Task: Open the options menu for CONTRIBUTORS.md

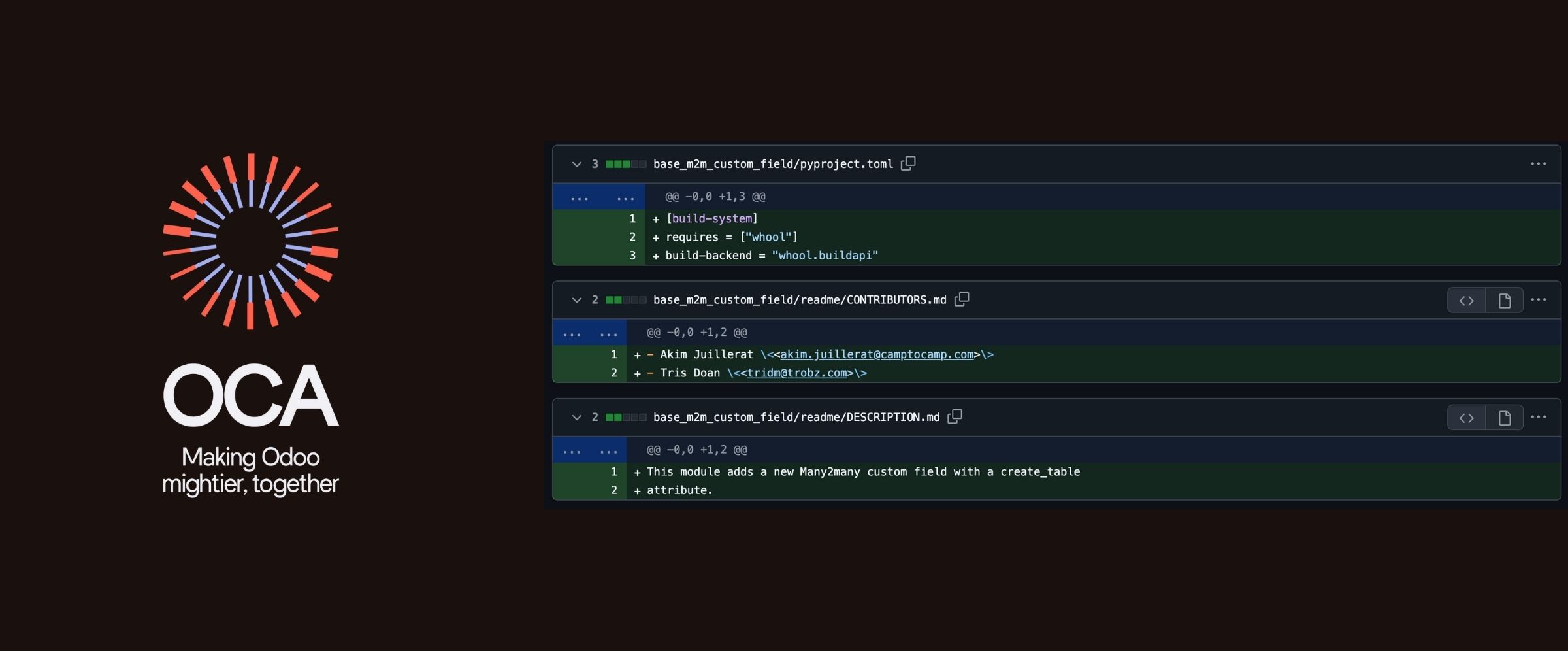Action: (1539, 300)
